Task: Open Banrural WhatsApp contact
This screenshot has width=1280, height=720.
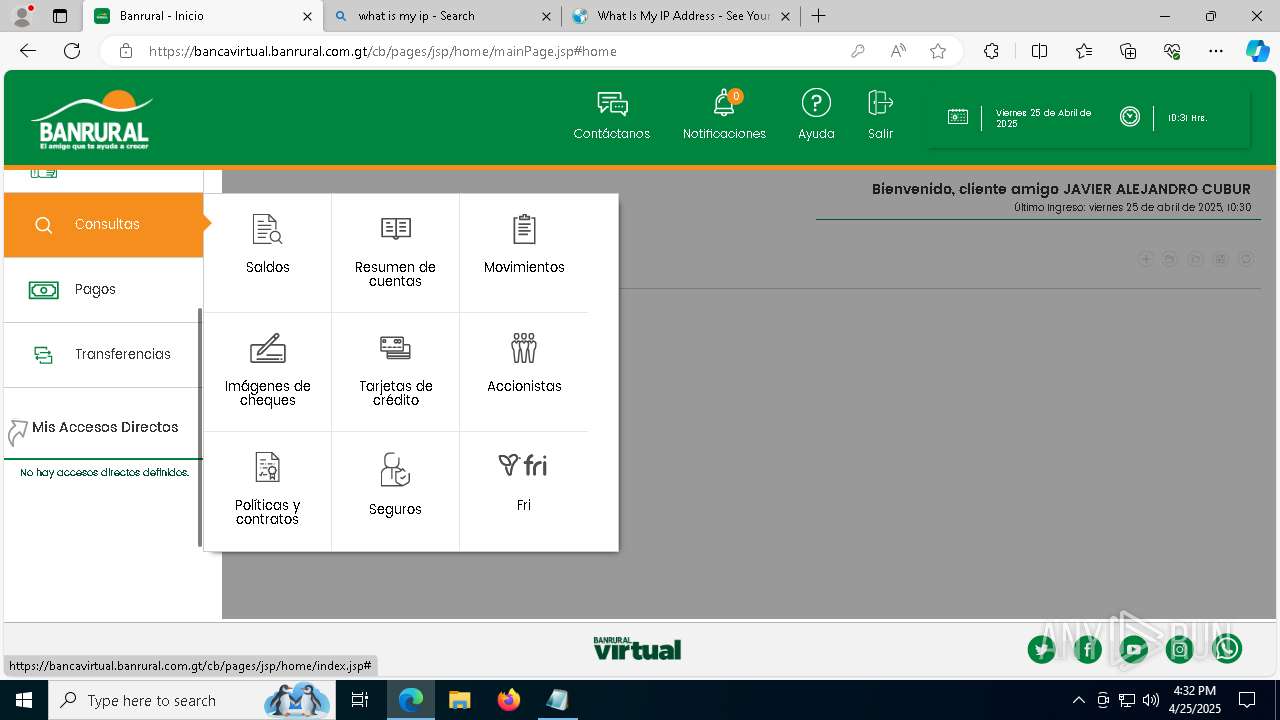Action: click(1227, 649)
